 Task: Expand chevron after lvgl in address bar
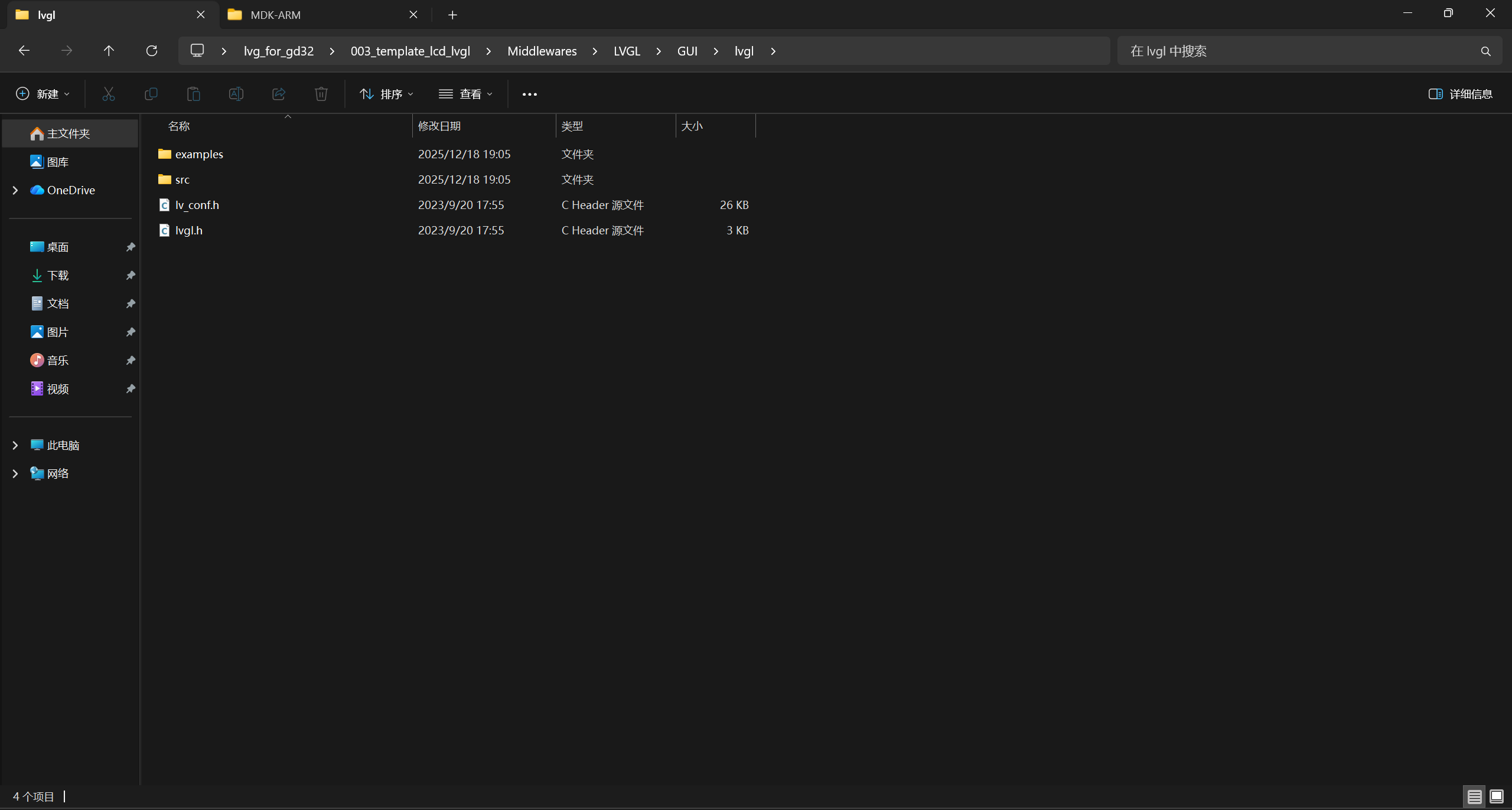(x=773, y=51)
